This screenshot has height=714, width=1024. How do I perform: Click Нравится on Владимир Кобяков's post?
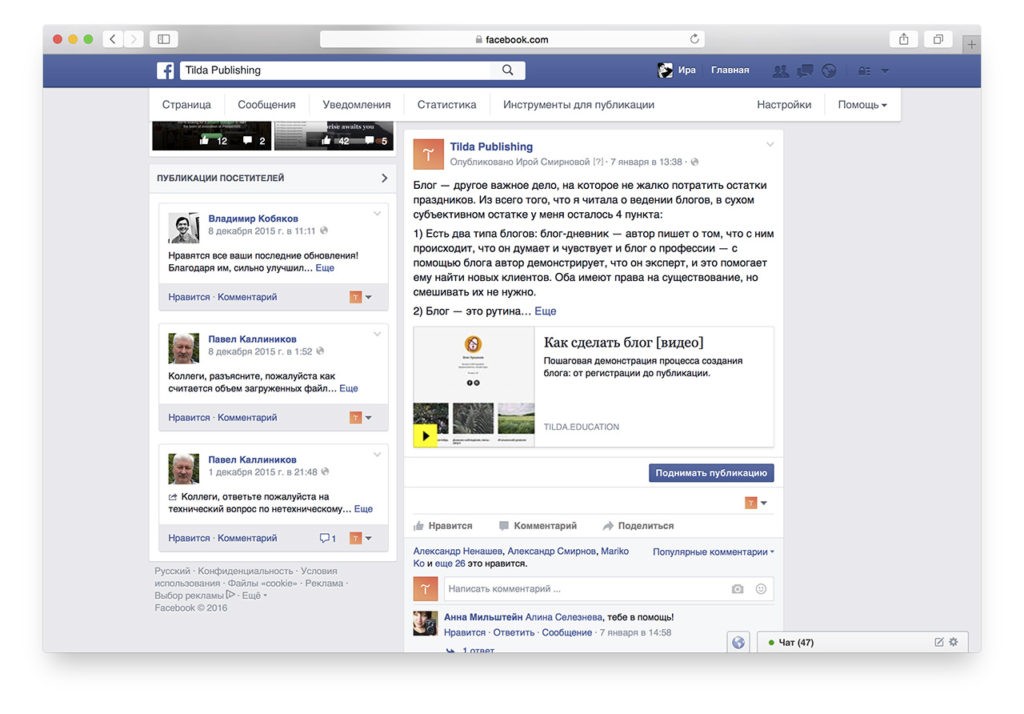click(x=189, y=297)
